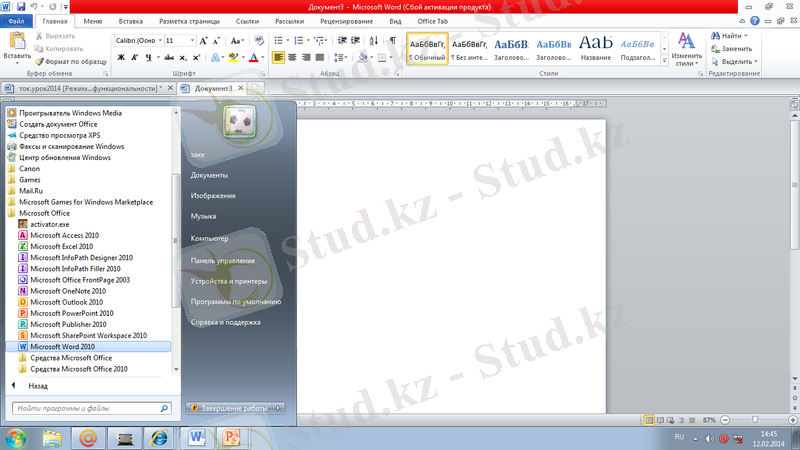800x450 pixels.
Task: Click the PowerPoint icon on the taskbar
Action: (232, 437)
